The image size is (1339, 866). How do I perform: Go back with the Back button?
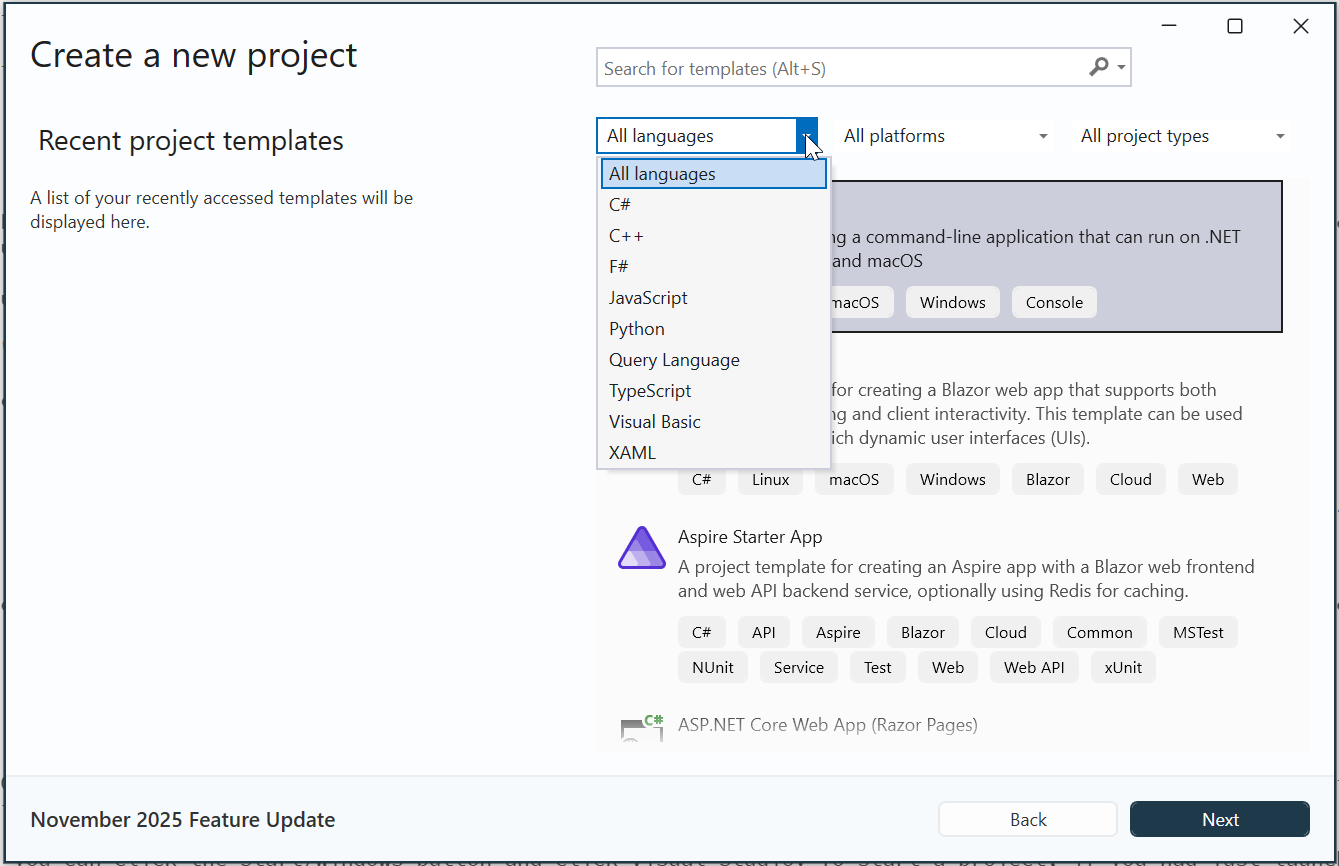1028,819
